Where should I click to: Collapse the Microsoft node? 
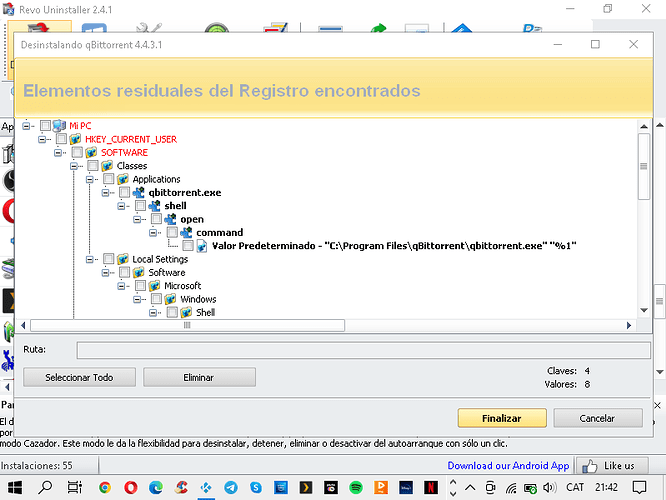tap(121, 286)
